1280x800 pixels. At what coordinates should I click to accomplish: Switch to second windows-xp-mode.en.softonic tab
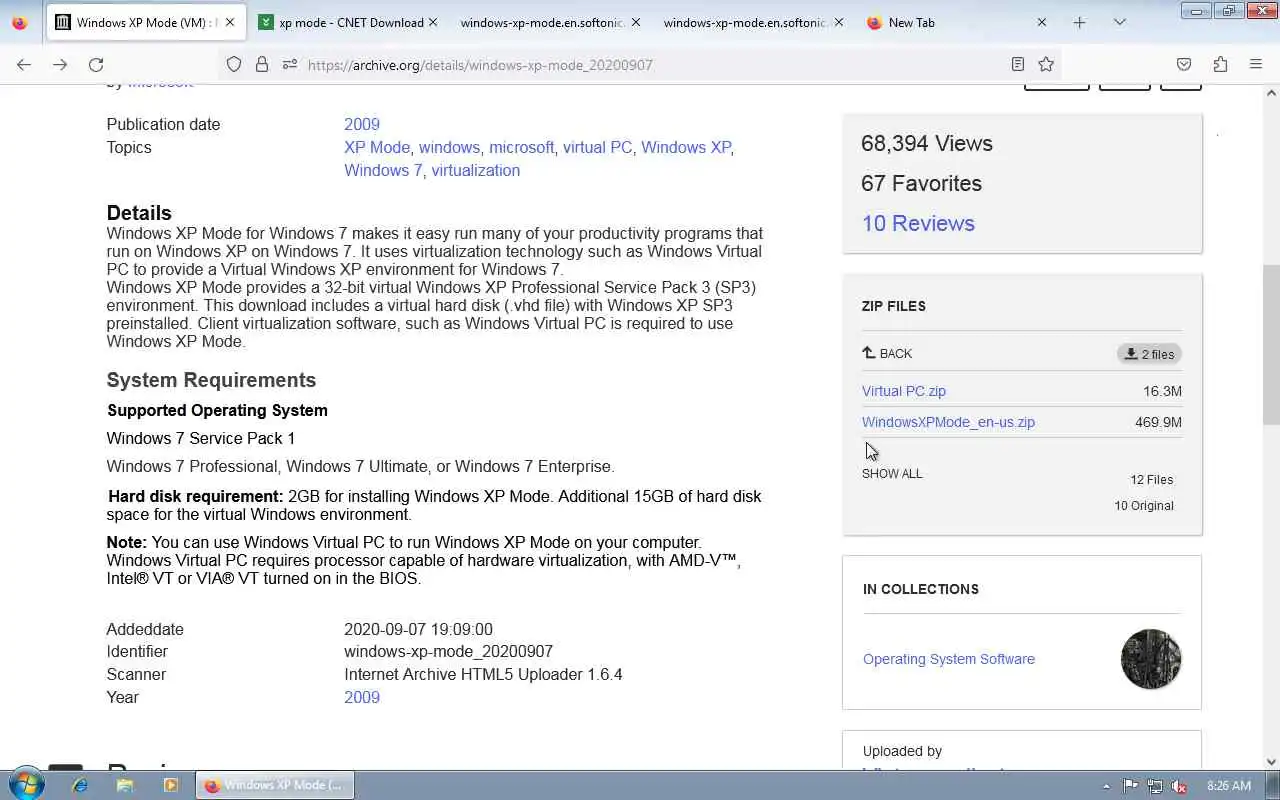tap(752, 22)
